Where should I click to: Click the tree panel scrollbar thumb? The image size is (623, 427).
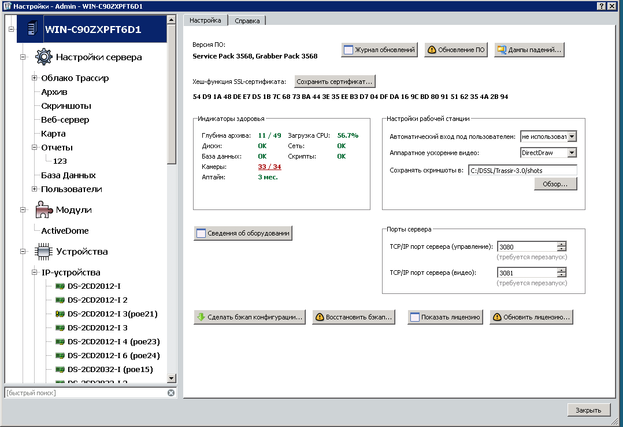171,94
